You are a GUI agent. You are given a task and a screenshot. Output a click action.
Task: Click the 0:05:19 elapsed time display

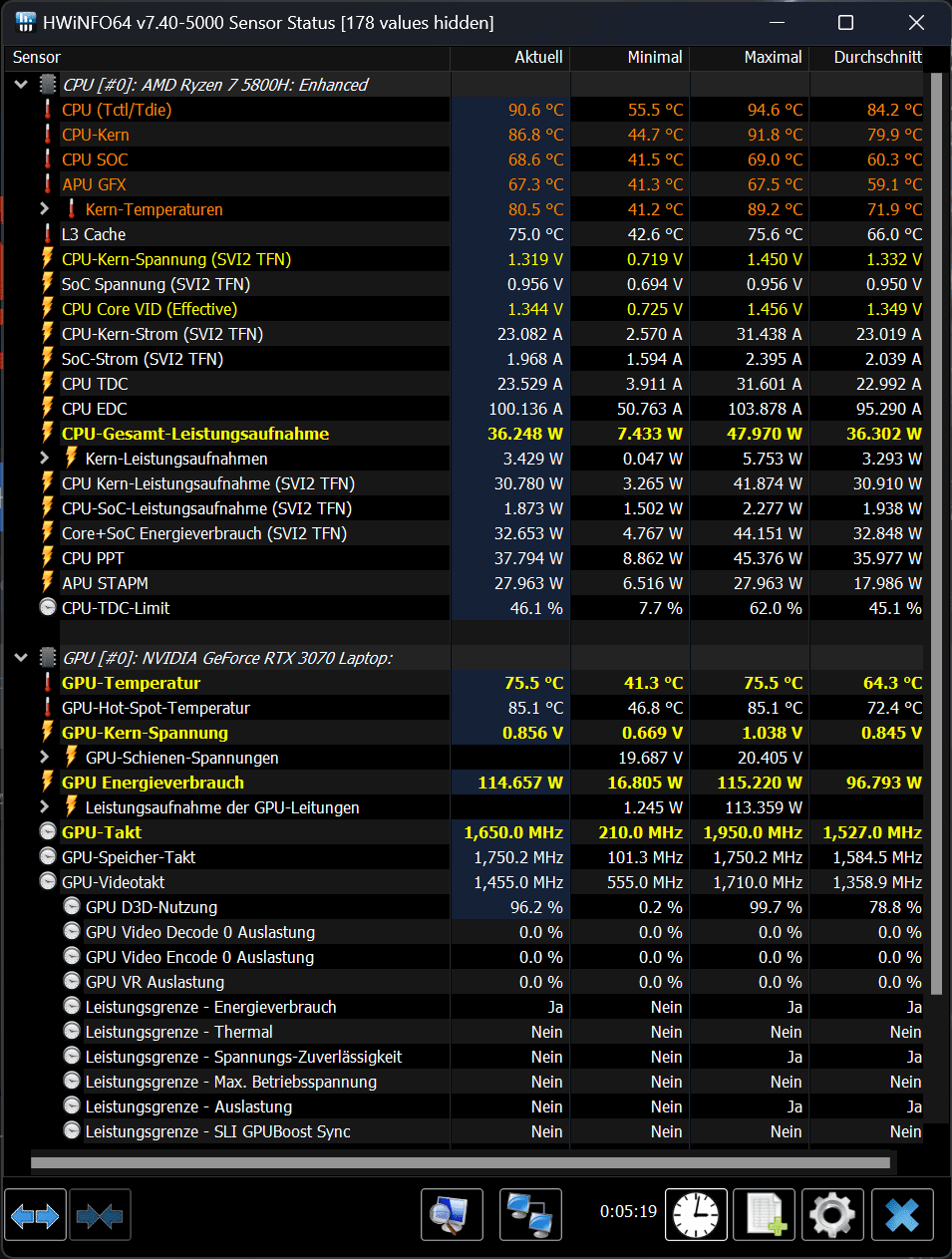(628, 1211)
